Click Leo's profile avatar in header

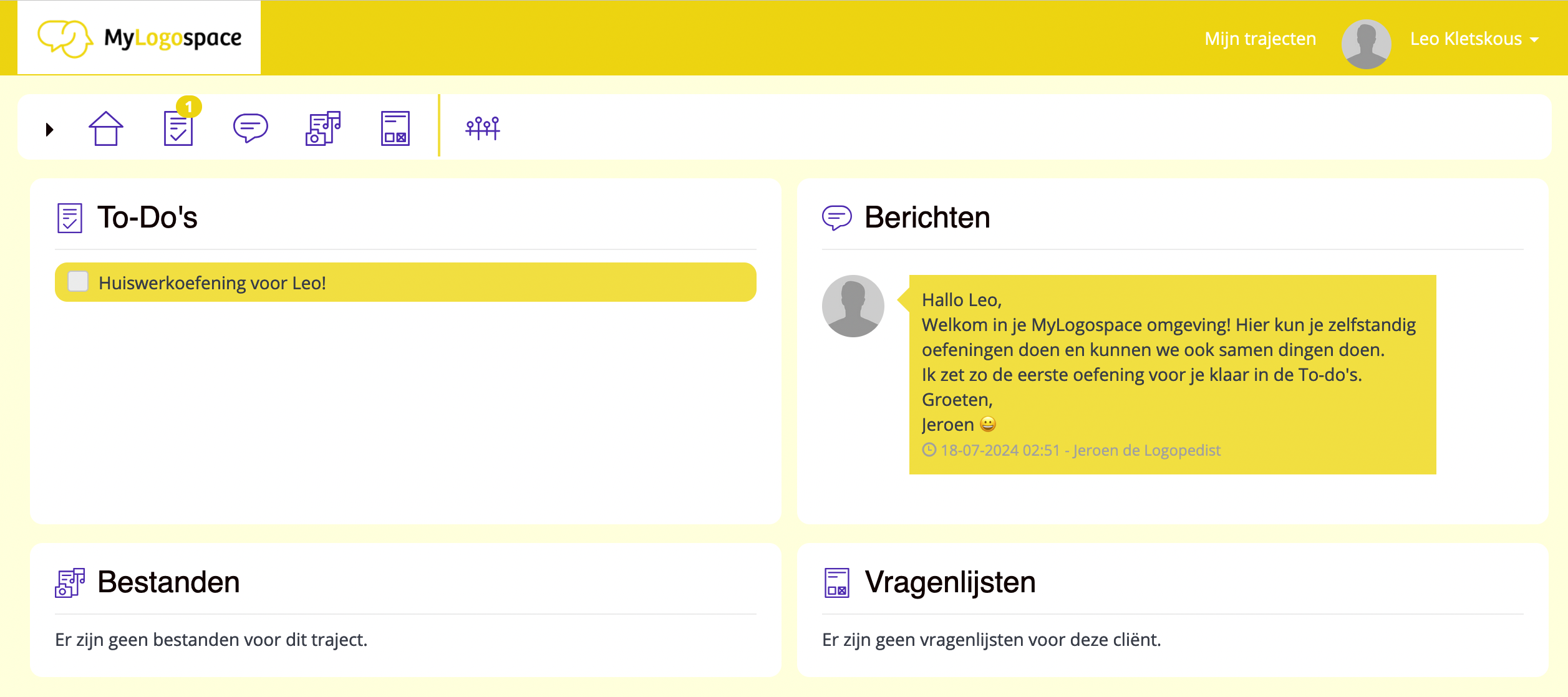tap(1366, 44)
